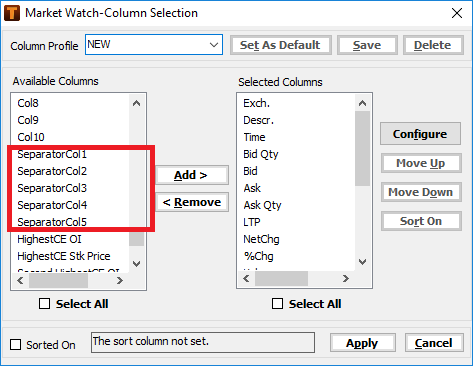Screen dimensions: 473x366
Task: Click up arrow of Available Columns scrollbar
Action: (136, 103)
